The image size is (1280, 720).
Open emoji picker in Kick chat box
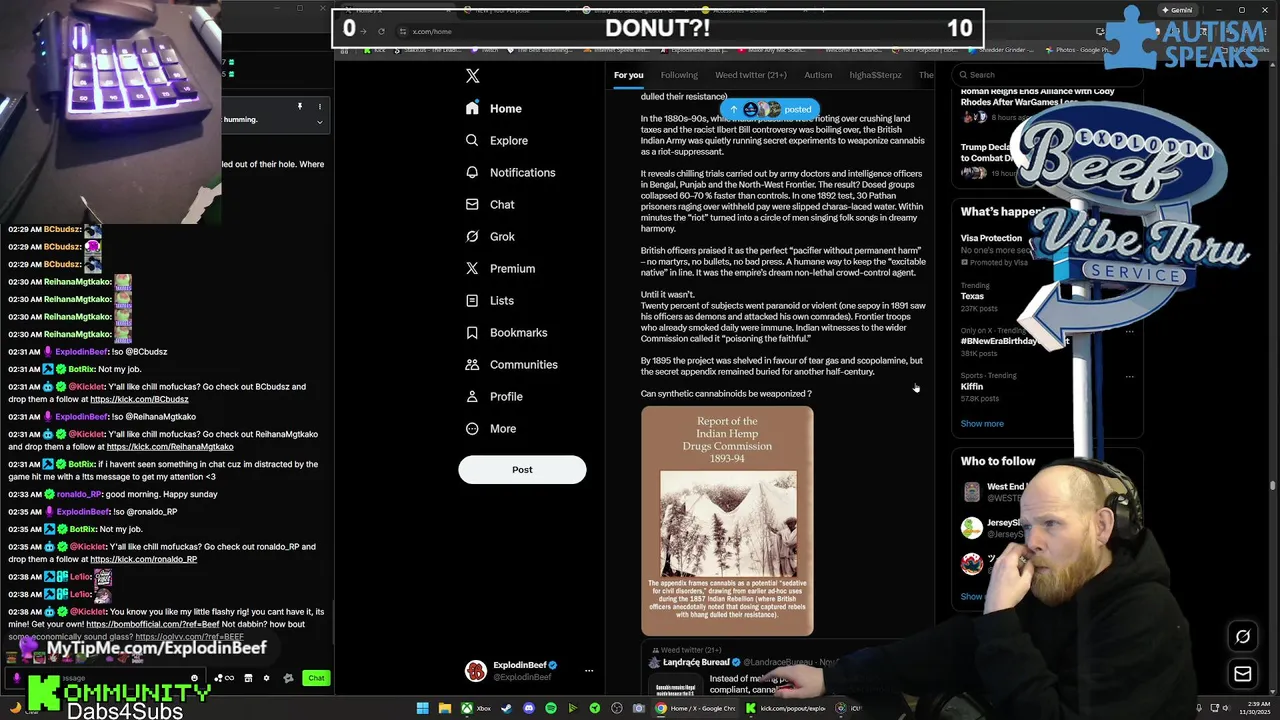[194, 678]
